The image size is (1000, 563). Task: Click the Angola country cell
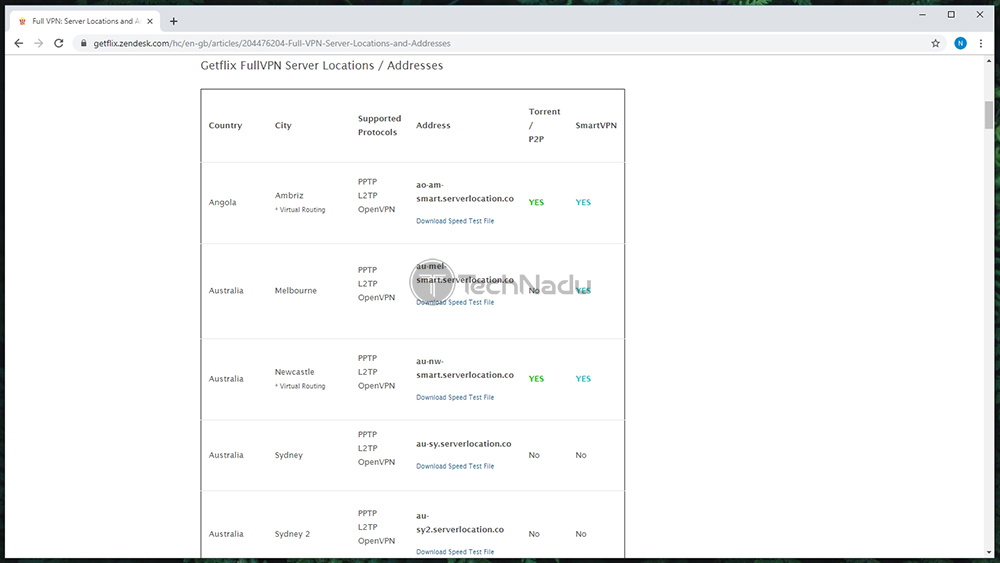(x=223, y=202)
